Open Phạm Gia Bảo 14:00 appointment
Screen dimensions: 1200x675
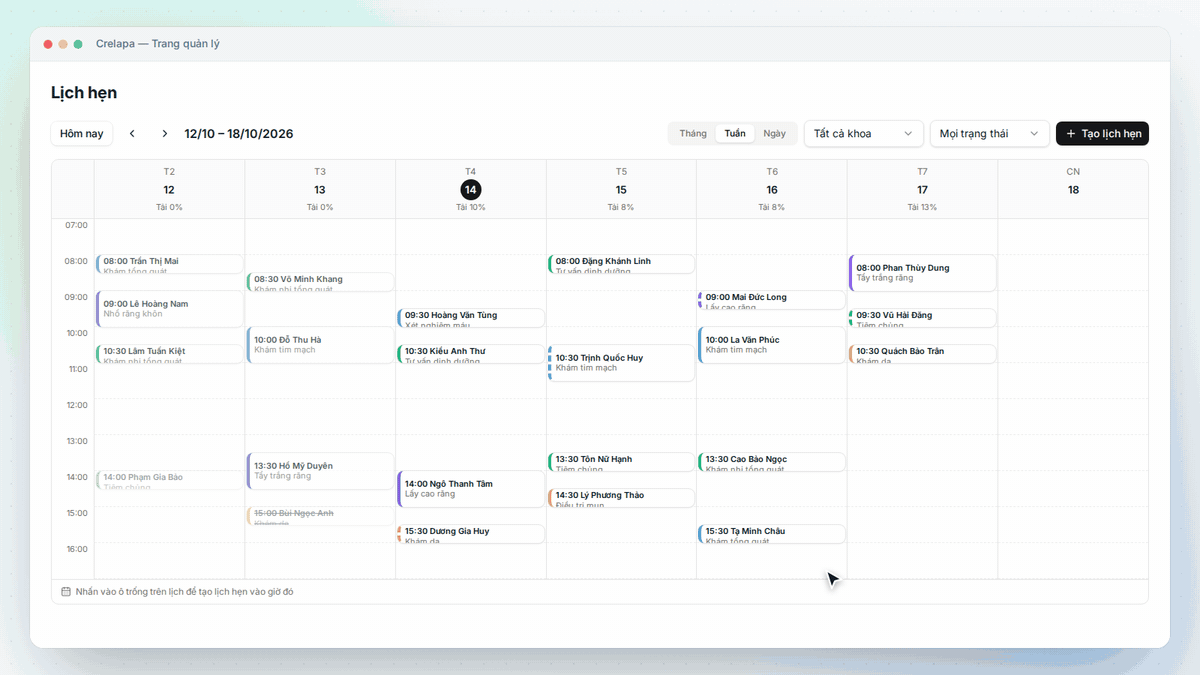pyautogui.click(x=170, y=480)
